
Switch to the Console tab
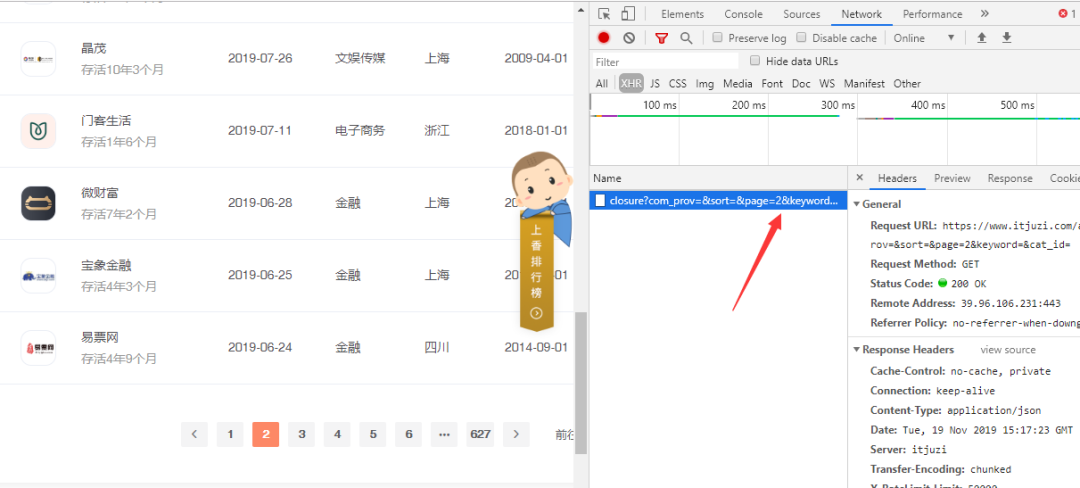point(743,14)
